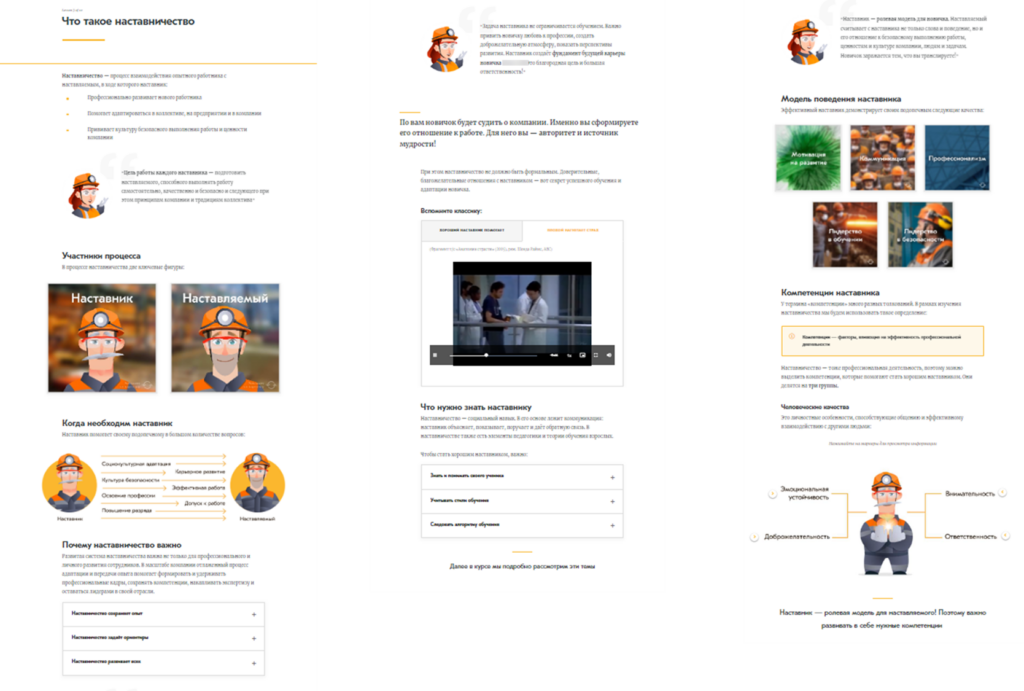Screen dimensions: 1024x691
Task: Click the «Социокультурная адаптация» arrow label
Action: [136, 464]
